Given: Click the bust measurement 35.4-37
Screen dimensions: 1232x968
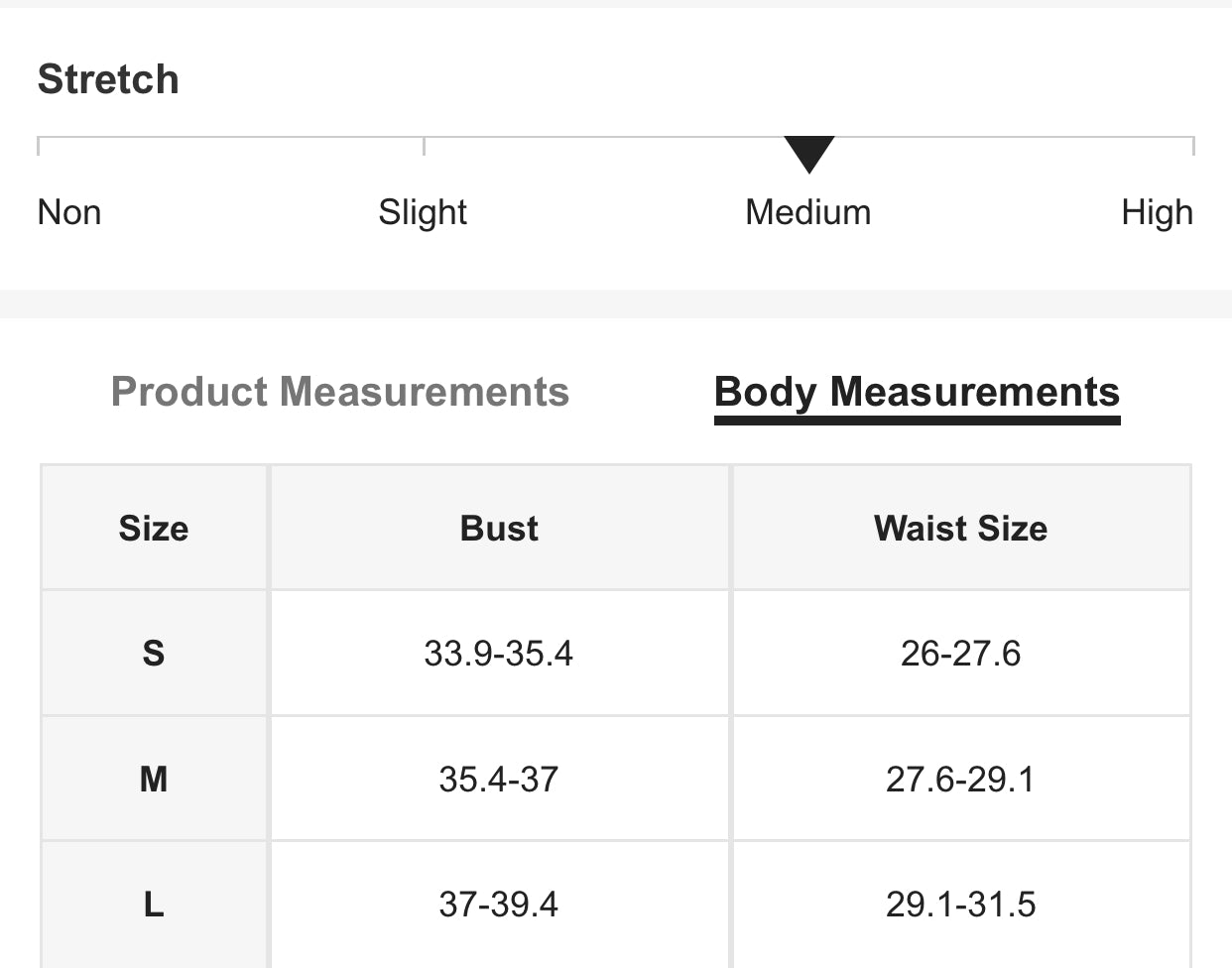Looking at the screenshot, I should tap(499, 779).
